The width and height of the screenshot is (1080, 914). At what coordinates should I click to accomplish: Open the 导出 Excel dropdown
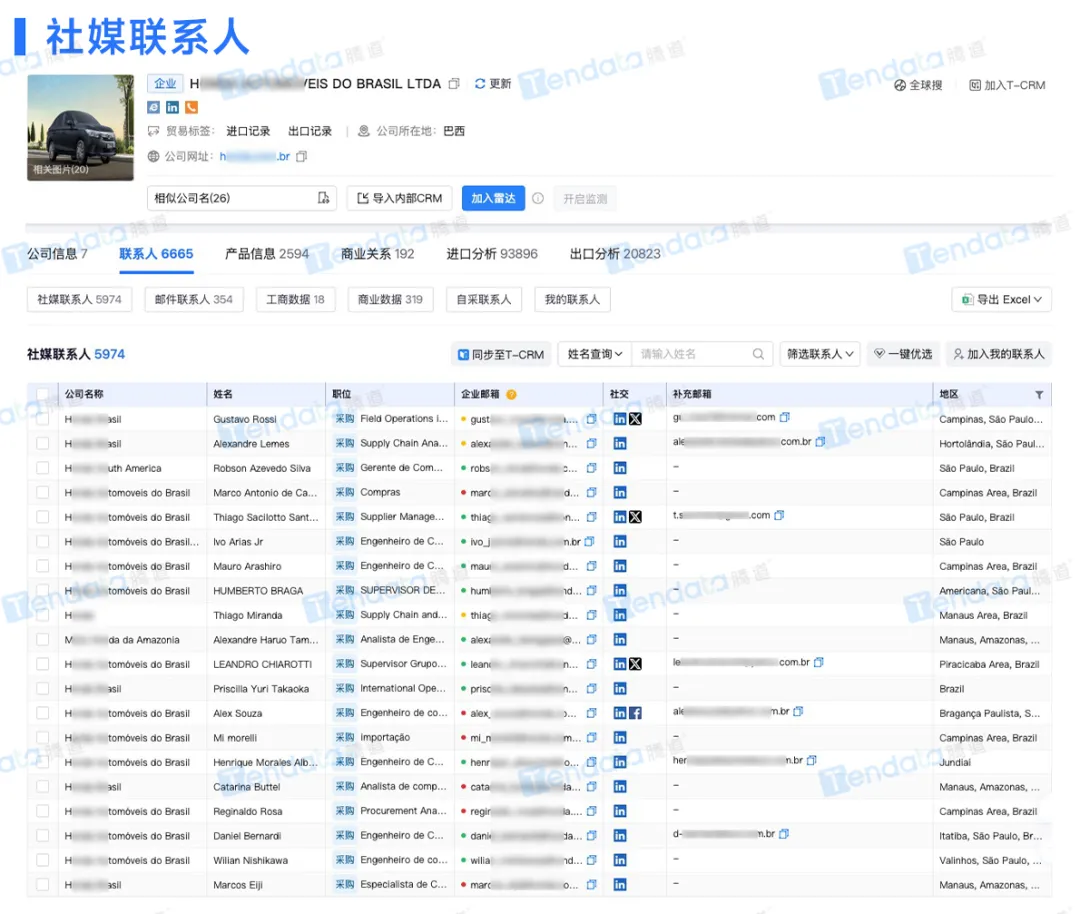[1001, 299]
